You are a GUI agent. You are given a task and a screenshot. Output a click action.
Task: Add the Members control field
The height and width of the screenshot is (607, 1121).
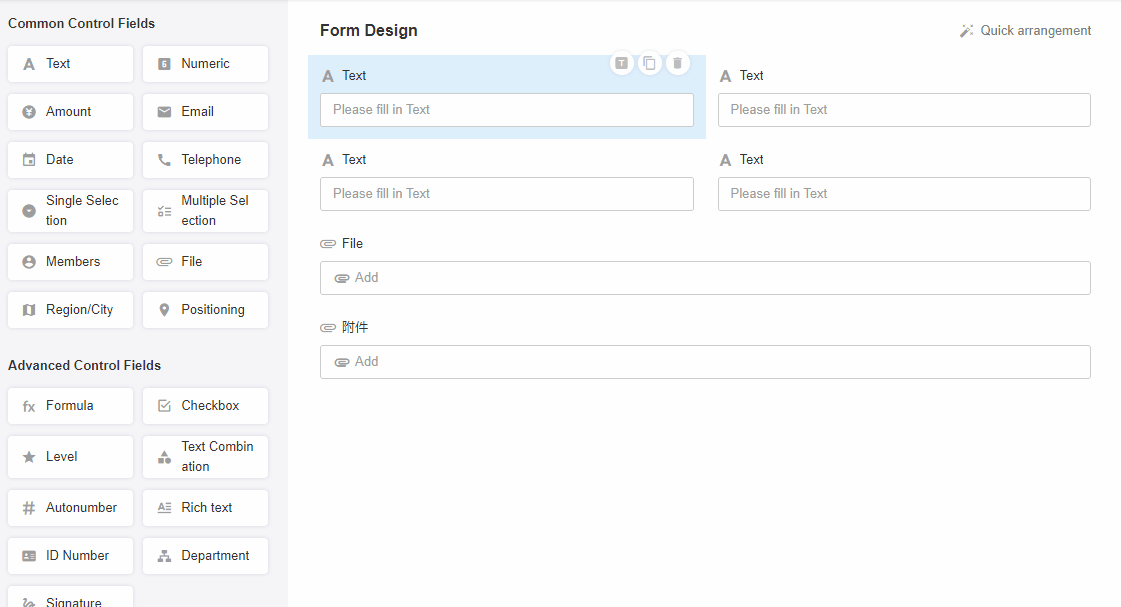click(x=70, y=262)
